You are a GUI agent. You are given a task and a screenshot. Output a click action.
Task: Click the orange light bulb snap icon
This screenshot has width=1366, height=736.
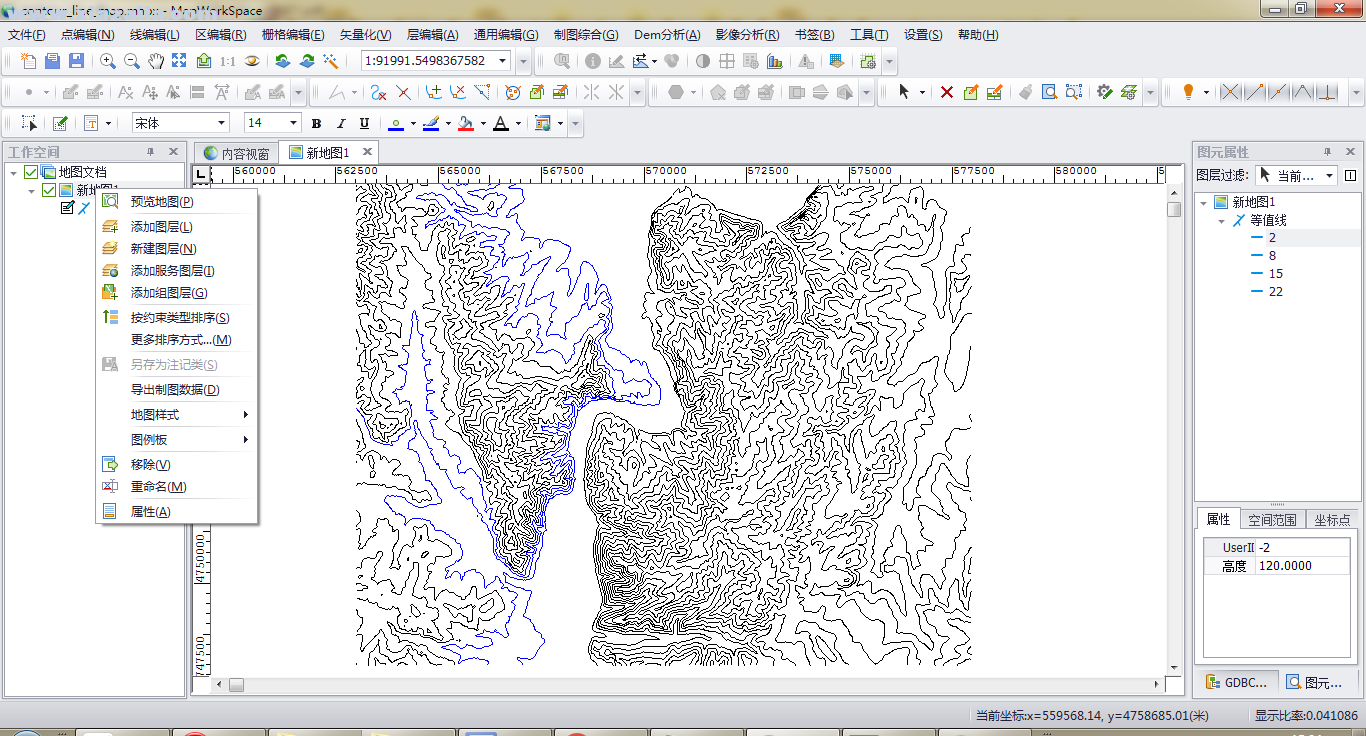pyautogui.click(x=1188, y=92)
